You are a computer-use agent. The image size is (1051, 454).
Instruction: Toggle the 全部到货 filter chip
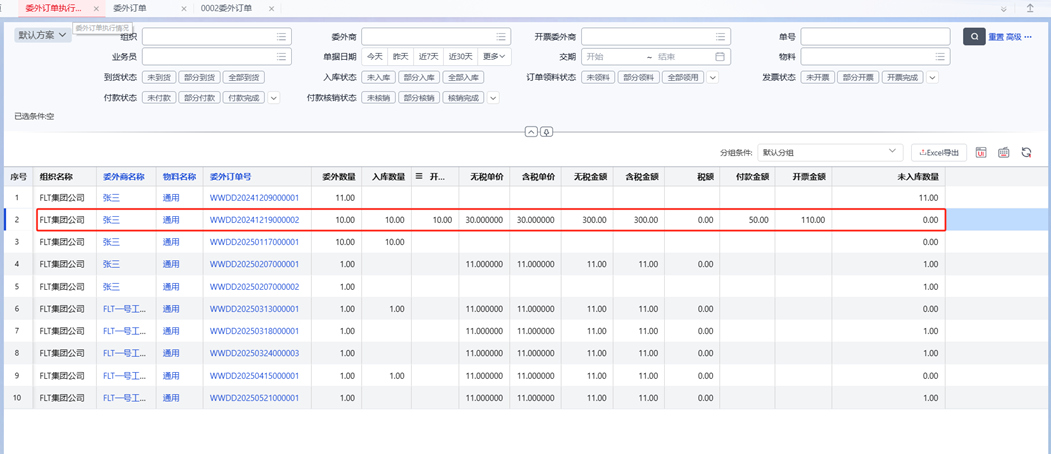tap(244, 78)
